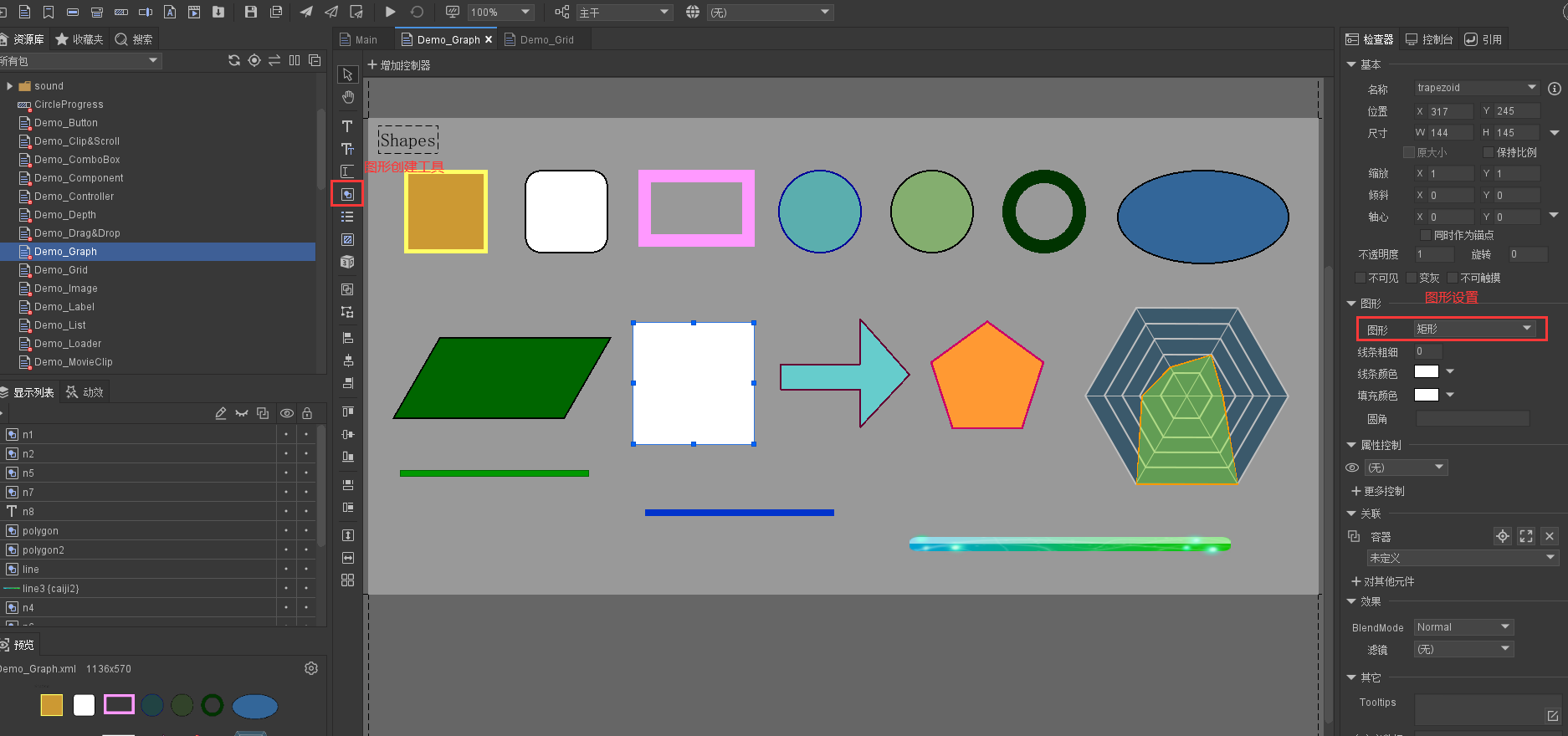Start preview with the play icon
Viewport: 1568px width, 736px height.
(x=390, y=12)
